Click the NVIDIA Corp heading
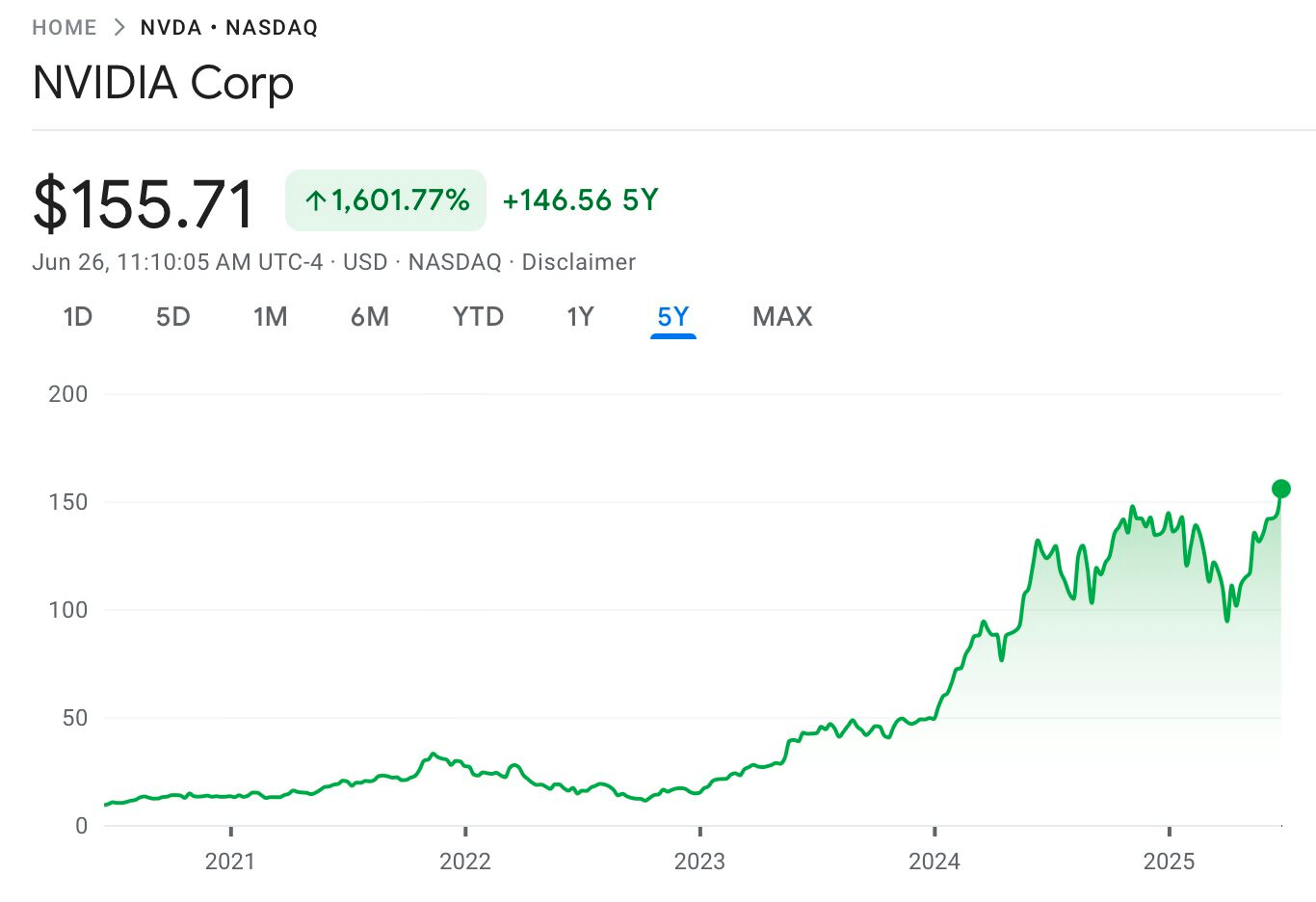The width and height of the screenshot is (1316, 902). point(163,83)
